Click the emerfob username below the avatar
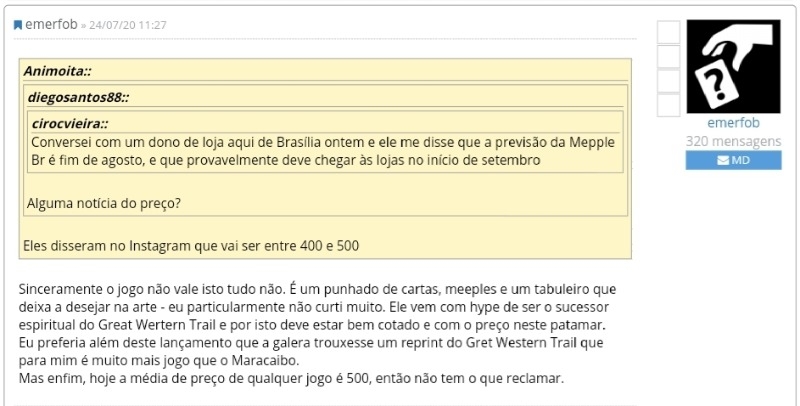 [x=733, y=123]
